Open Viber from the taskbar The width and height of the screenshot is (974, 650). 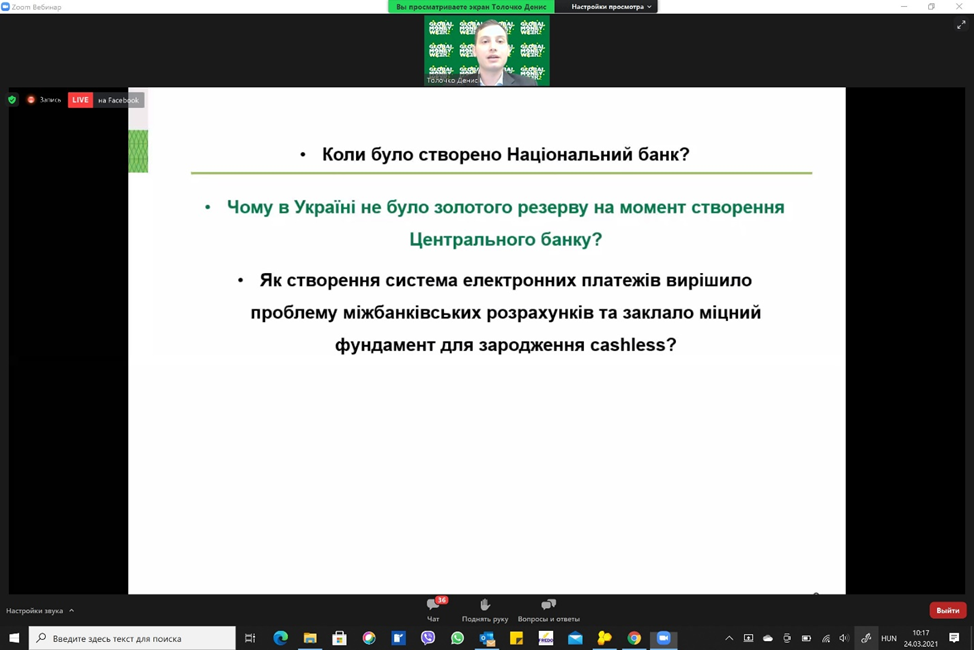[428, 638]
